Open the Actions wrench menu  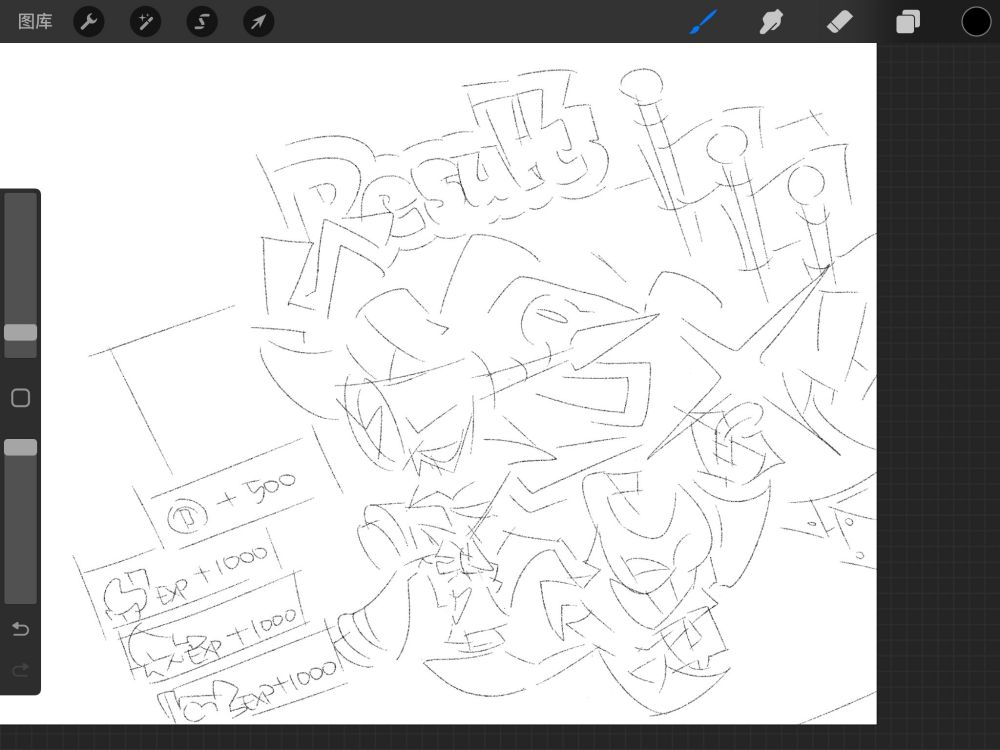[x=89, y=21]
